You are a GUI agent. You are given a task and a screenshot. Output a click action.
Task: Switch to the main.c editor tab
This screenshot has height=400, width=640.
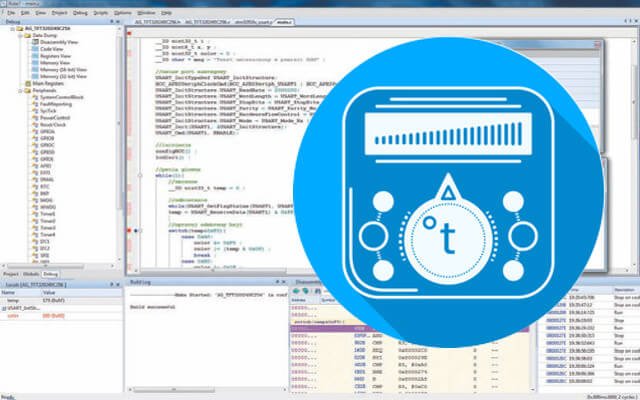point(284,22)
